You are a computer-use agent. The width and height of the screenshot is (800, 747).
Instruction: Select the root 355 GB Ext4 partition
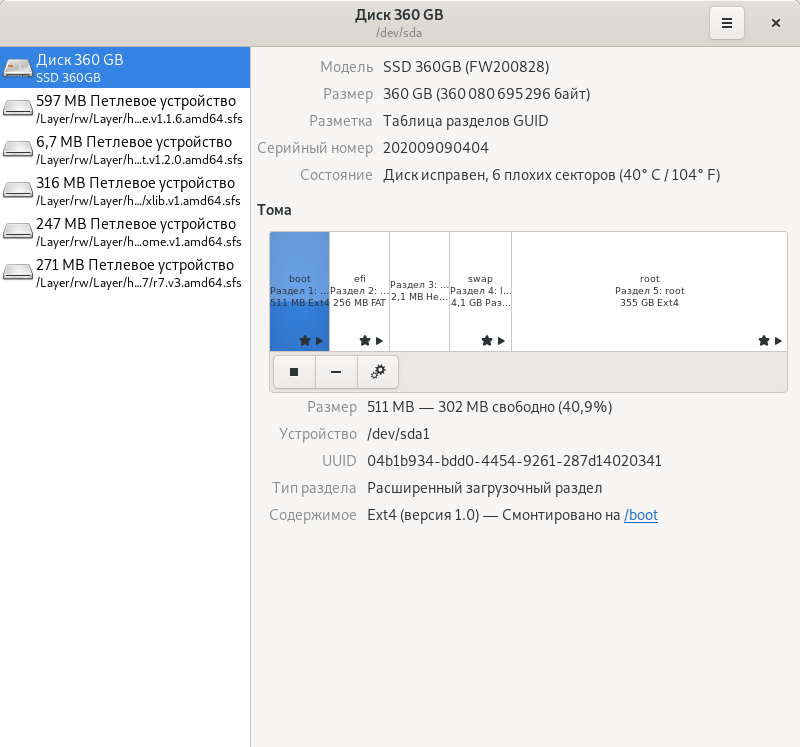649,291
